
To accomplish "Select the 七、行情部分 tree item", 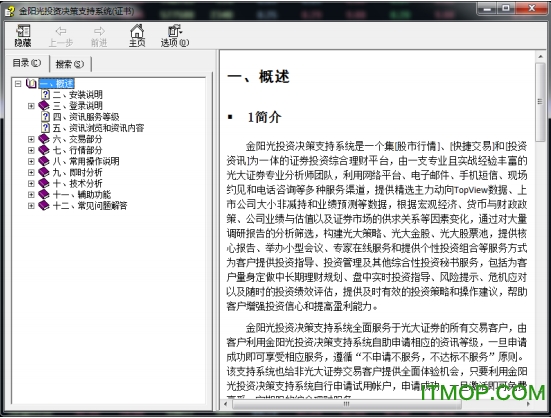I will [77, 150].
